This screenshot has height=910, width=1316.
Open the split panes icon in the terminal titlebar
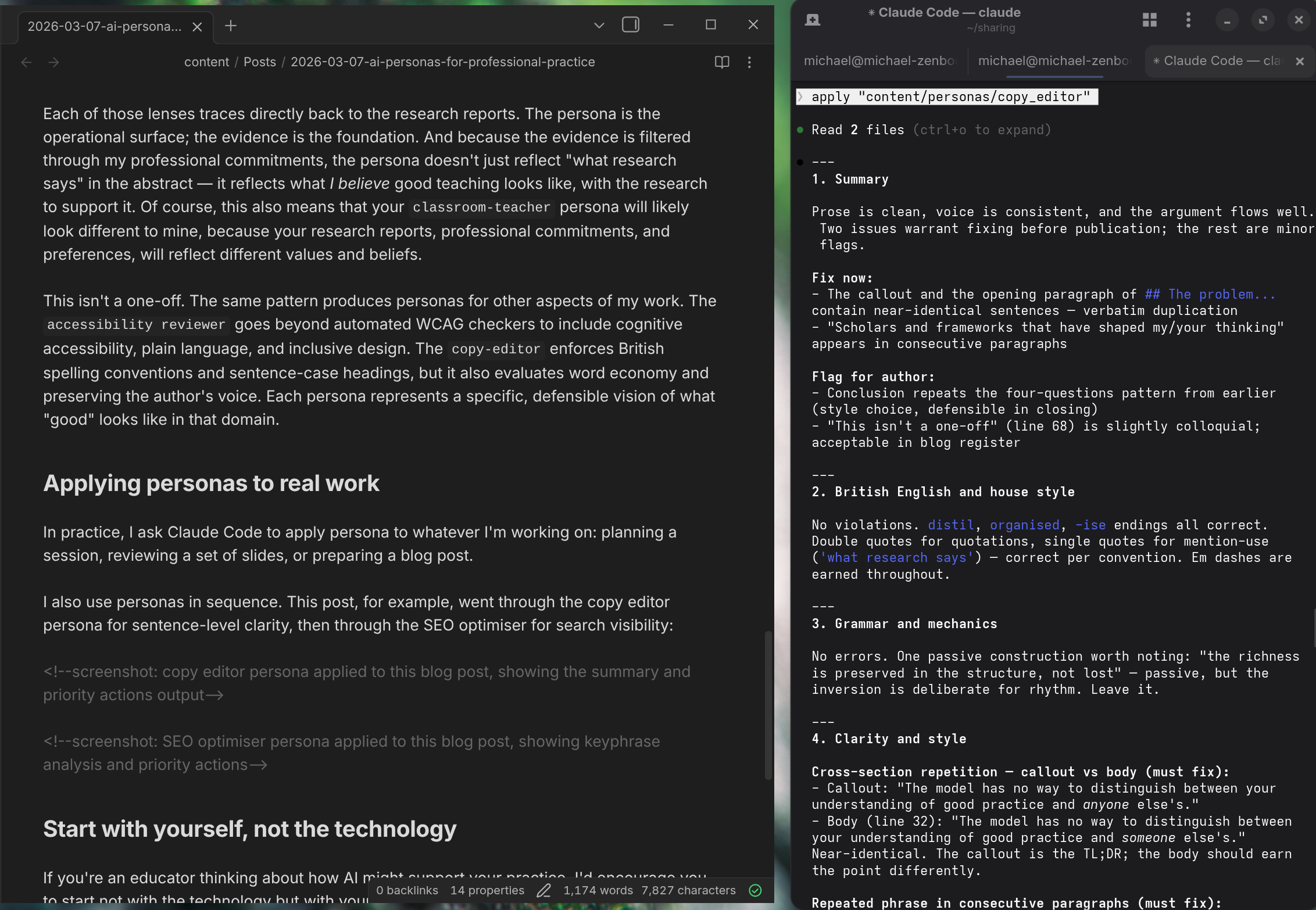1149,20
